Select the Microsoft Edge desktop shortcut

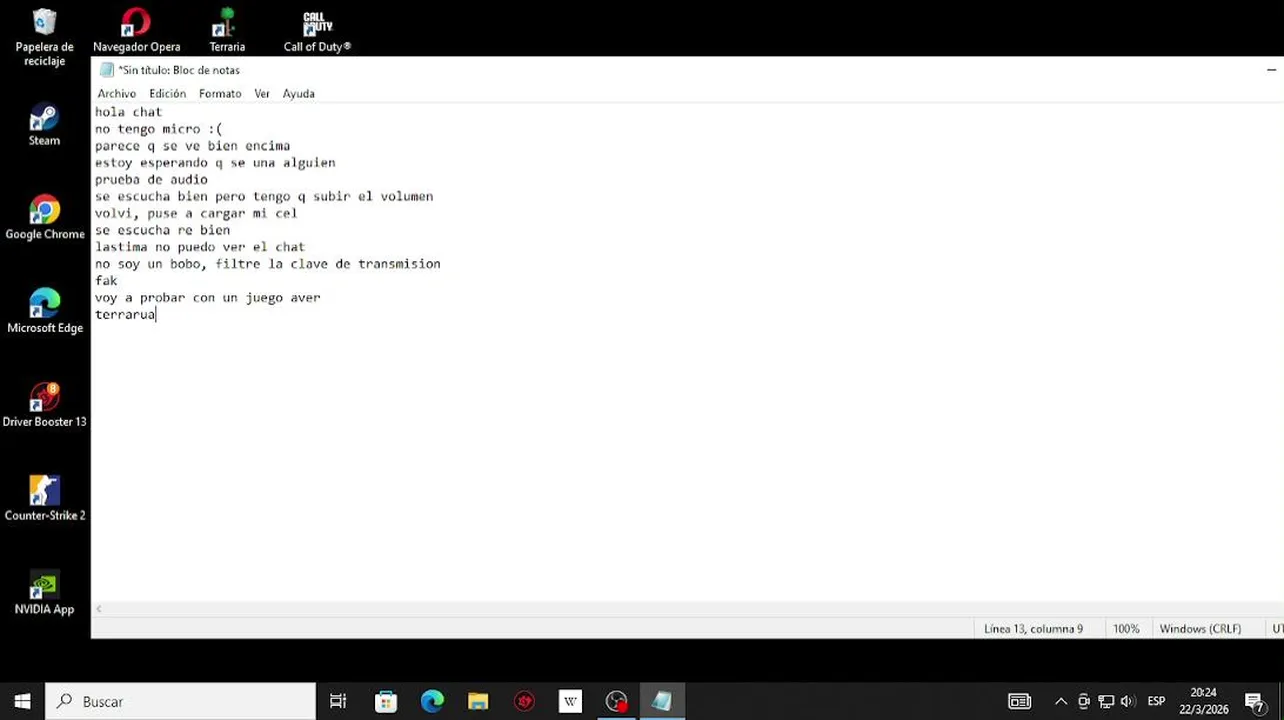pos(44,312)
